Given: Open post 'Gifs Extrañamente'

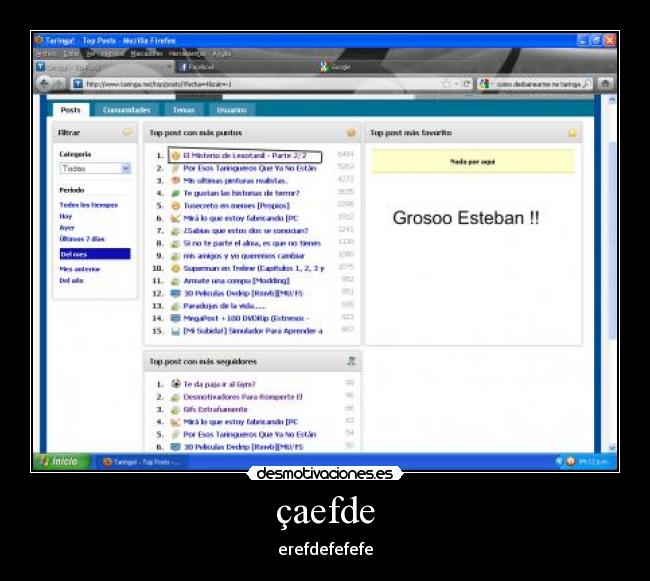Looking at the screenshot, I should coord(215,409).
